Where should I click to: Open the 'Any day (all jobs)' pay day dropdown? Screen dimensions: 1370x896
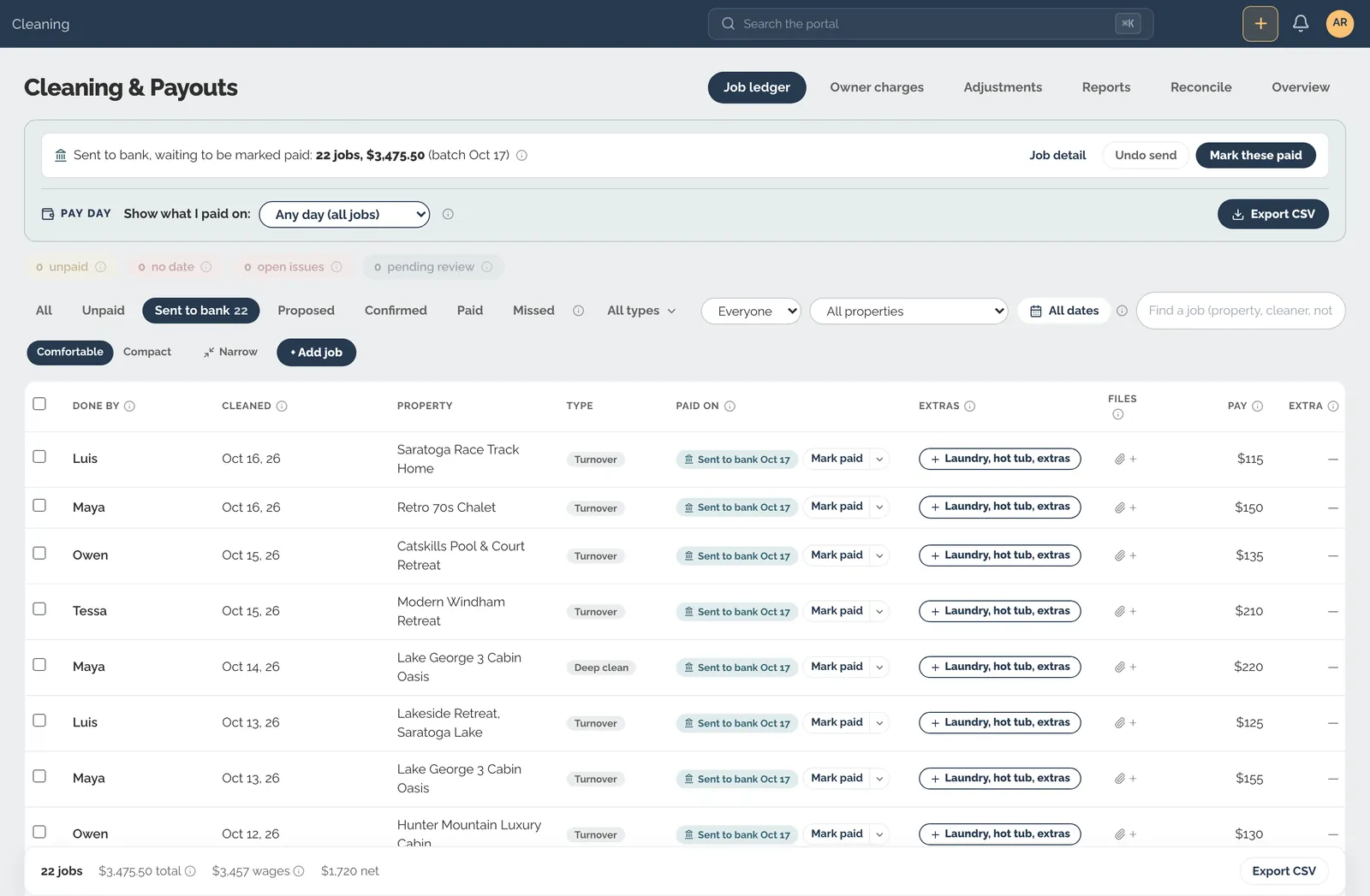[x=344, y=215]
